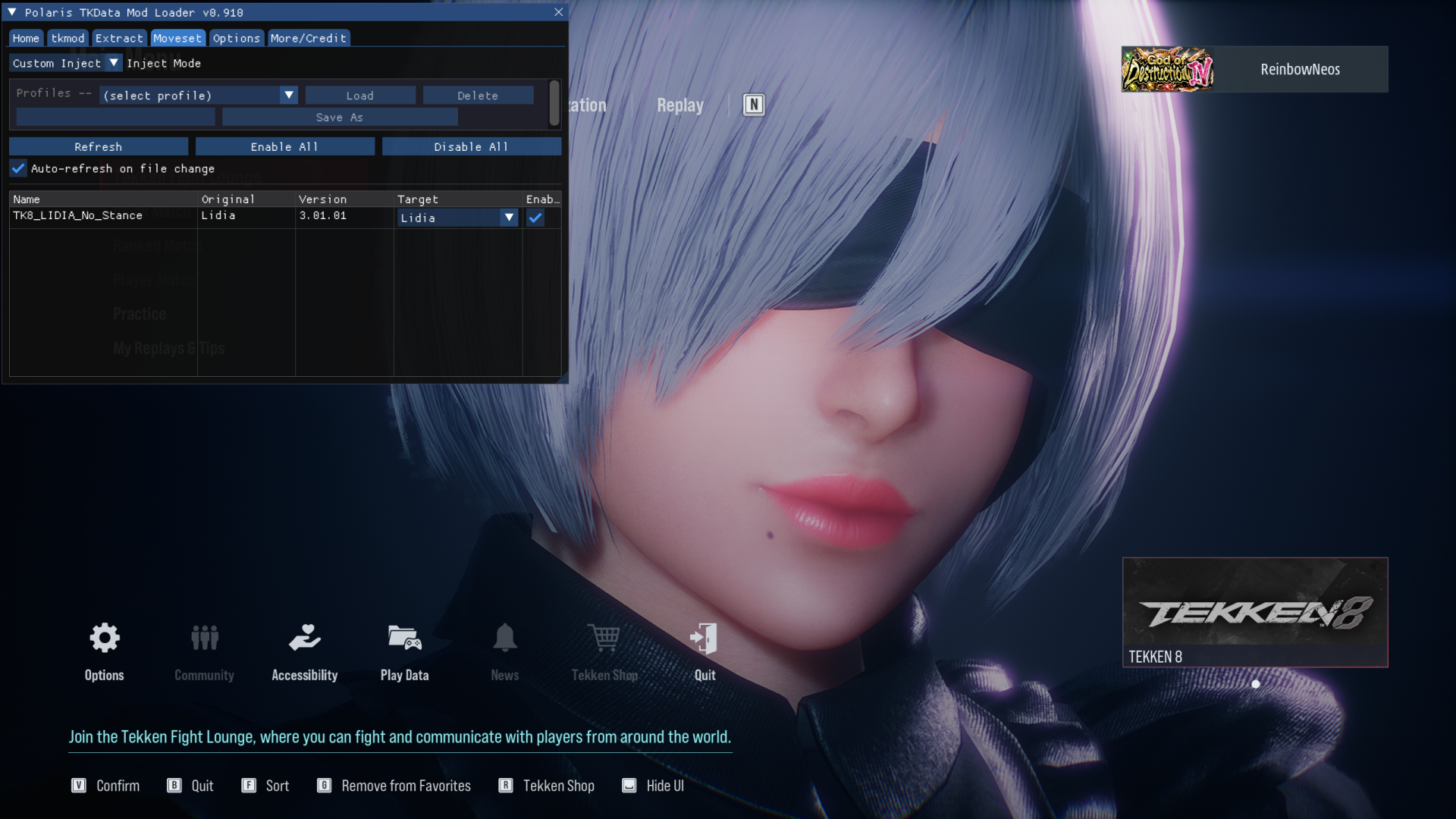The width and height of the screenshot is (1456, 819).
Task: Click the Disable All button
Action: click(471, 146)
